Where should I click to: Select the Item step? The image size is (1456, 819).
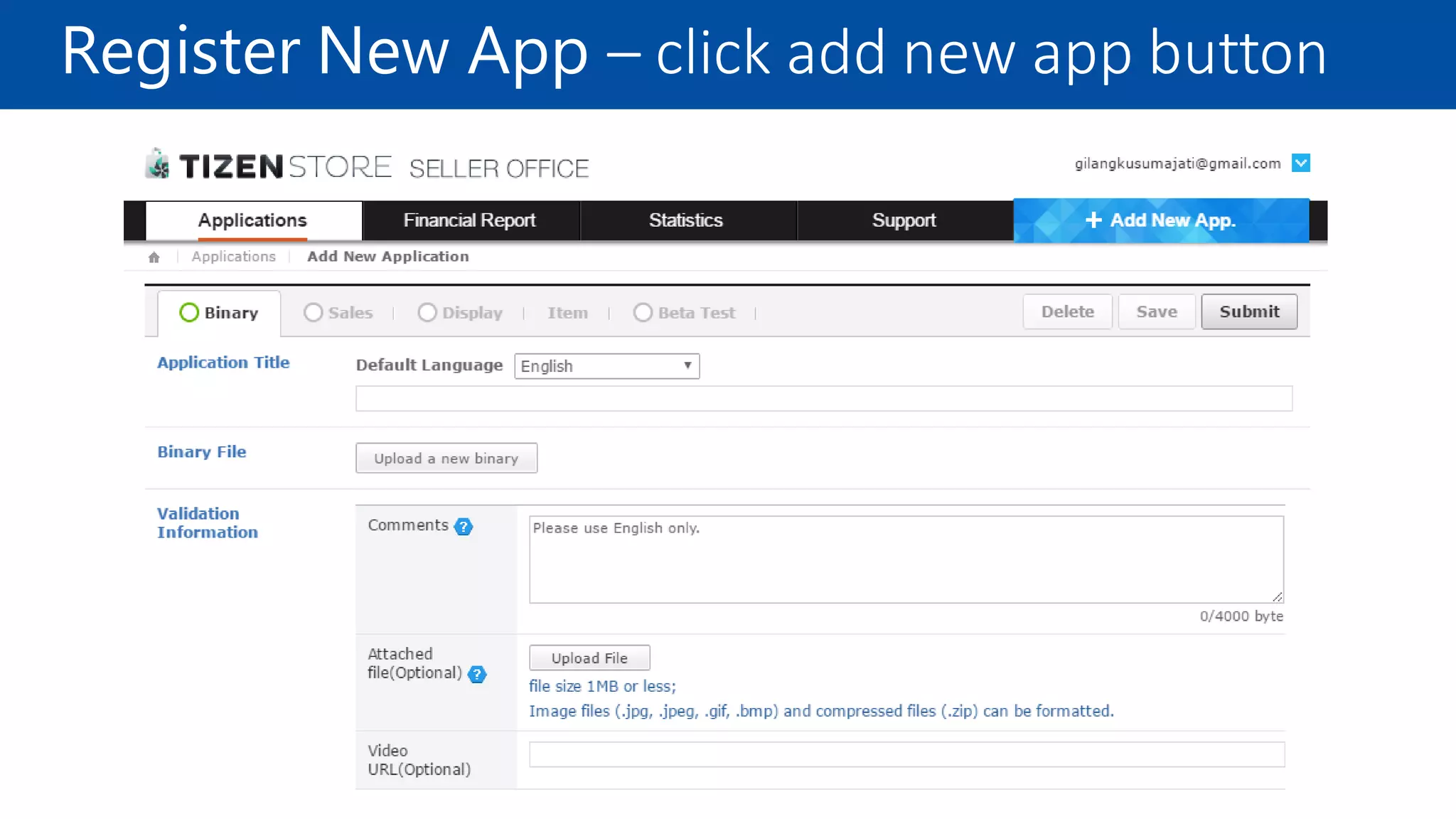568,313
